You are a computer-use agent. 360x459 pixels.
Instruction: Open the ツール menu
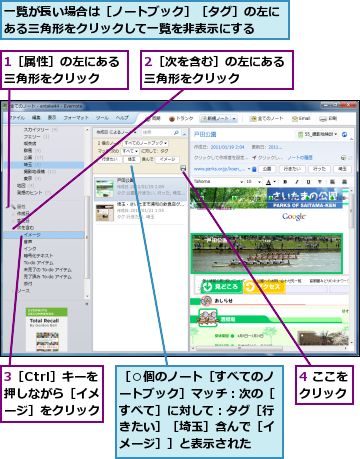click(x=102, y=118)
